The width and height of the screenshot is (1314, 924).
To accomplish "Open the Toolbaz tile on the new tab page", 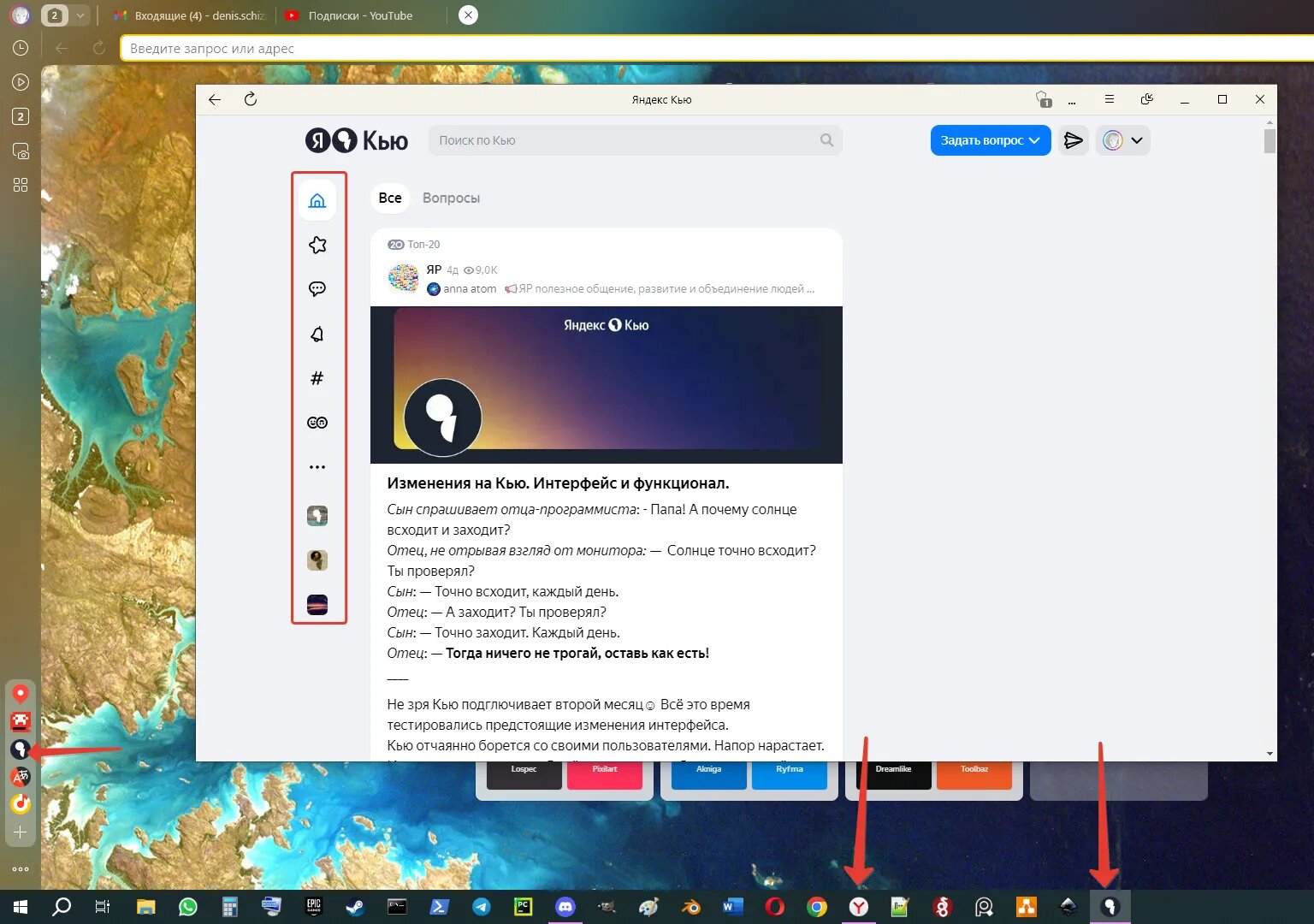I will pos(974,774).
